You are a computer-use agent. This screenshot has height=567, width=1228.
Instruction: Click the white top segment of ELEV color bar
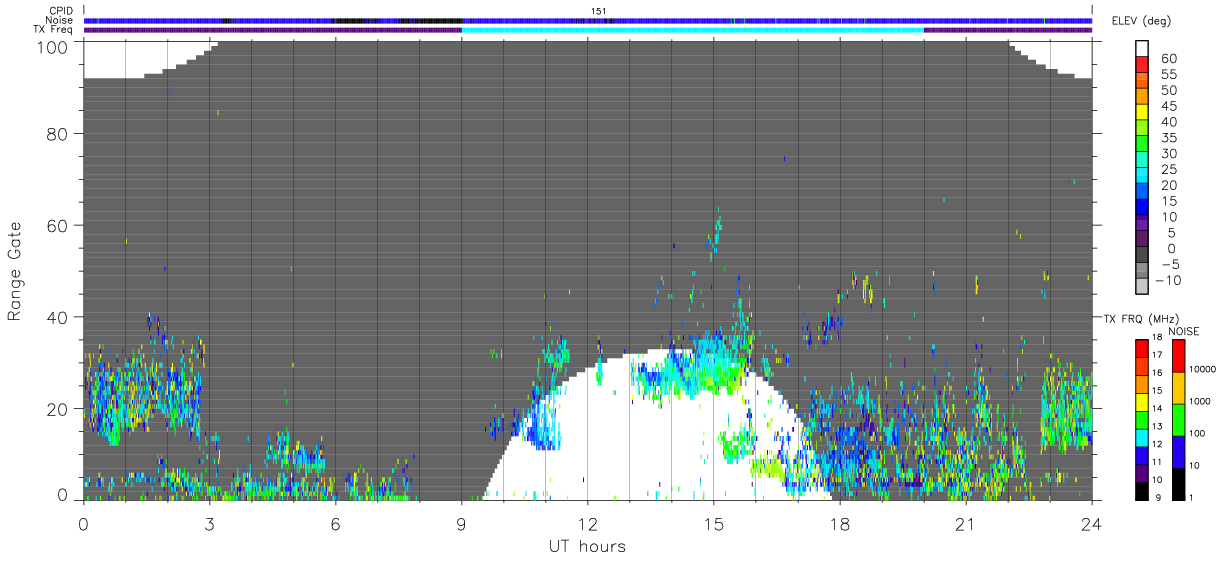1142,50
